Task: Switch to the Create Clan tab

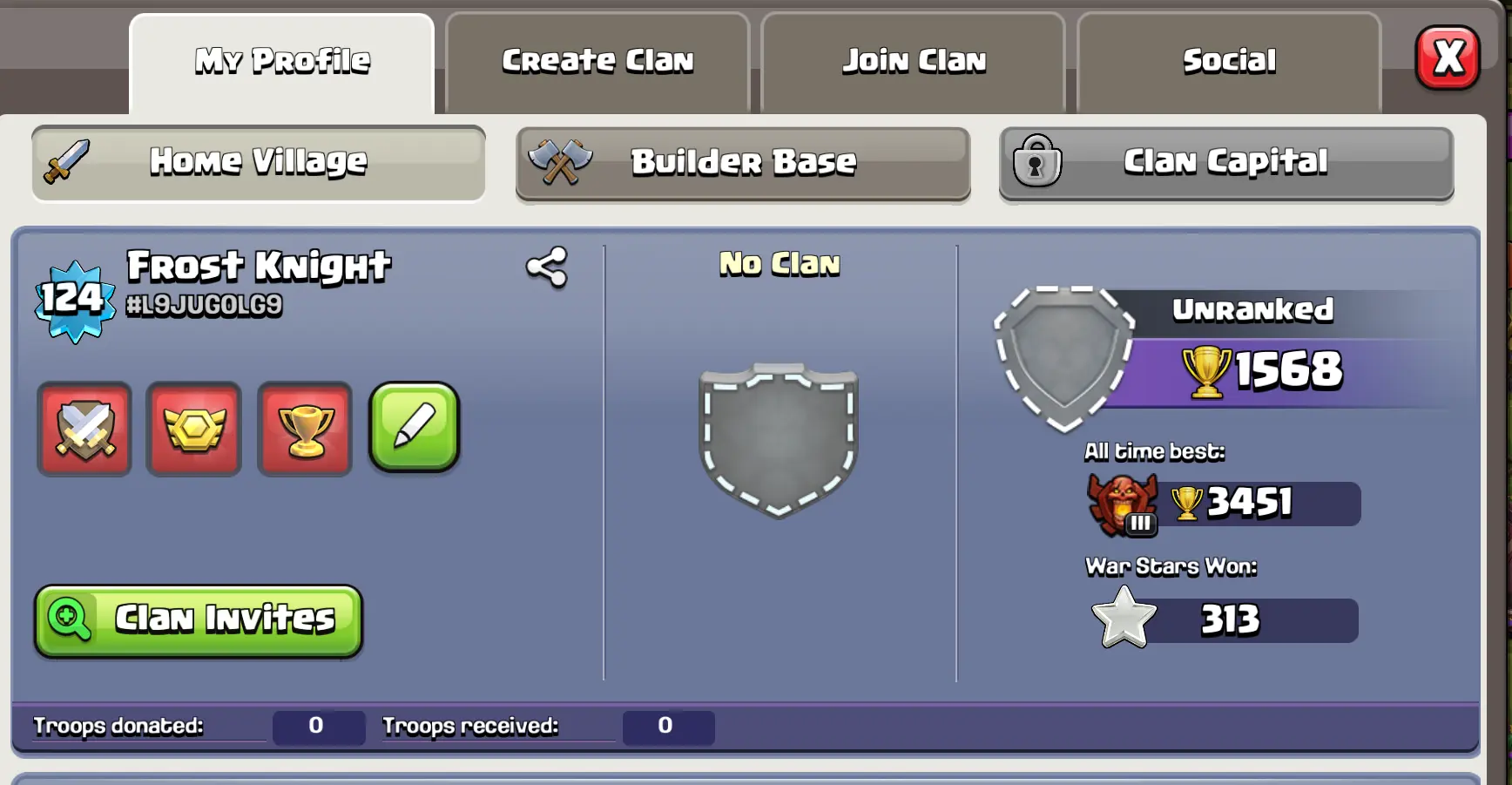Action: [x=597, y=63]
